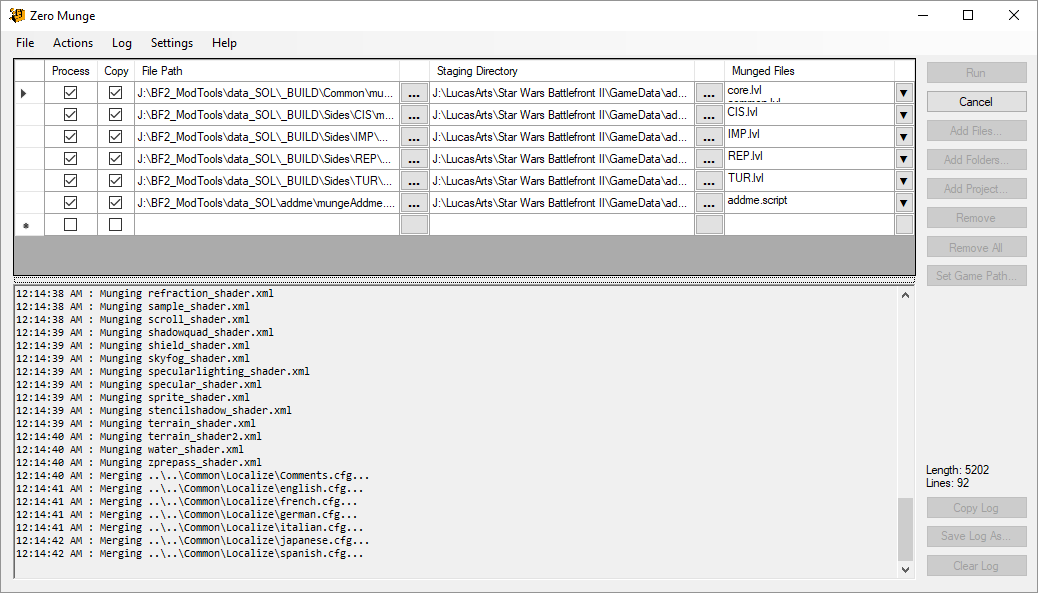Image resolution: width=1038 pixels, height=593 pixels.
Task: Click log scrollbar up arrow
Action: point(906,295)
